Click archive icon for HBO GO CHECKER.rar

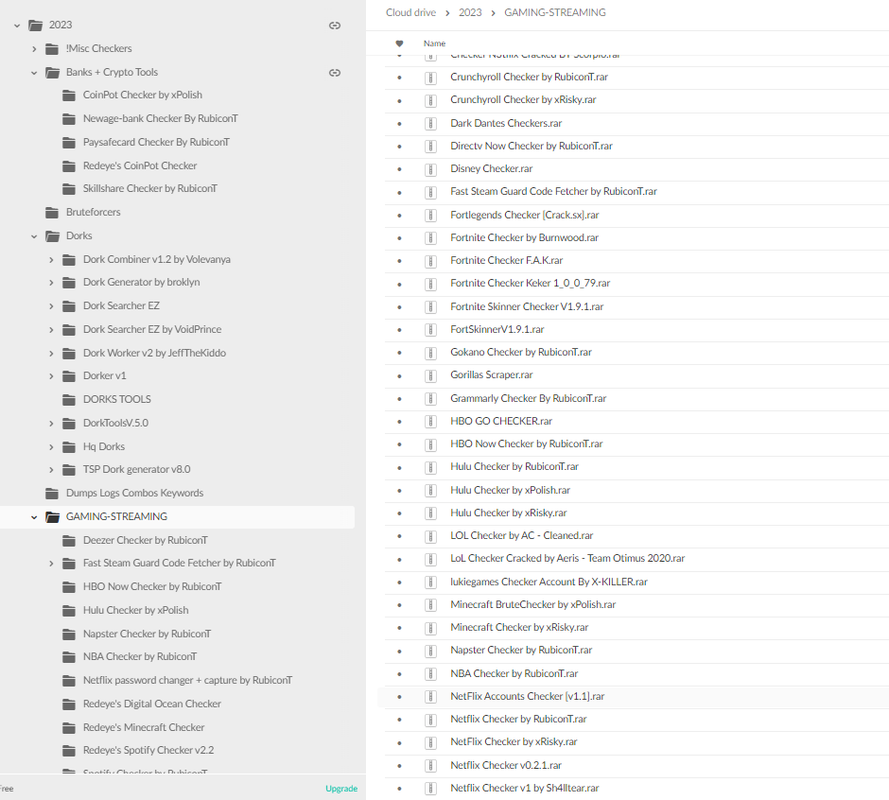tap(430, 421)
